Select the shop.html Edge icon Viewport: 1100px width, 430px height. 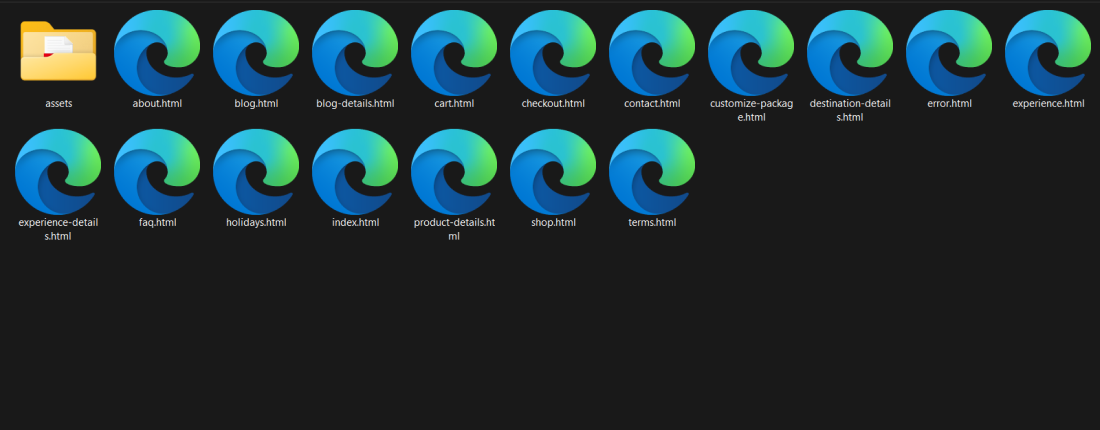click(553, 172)
